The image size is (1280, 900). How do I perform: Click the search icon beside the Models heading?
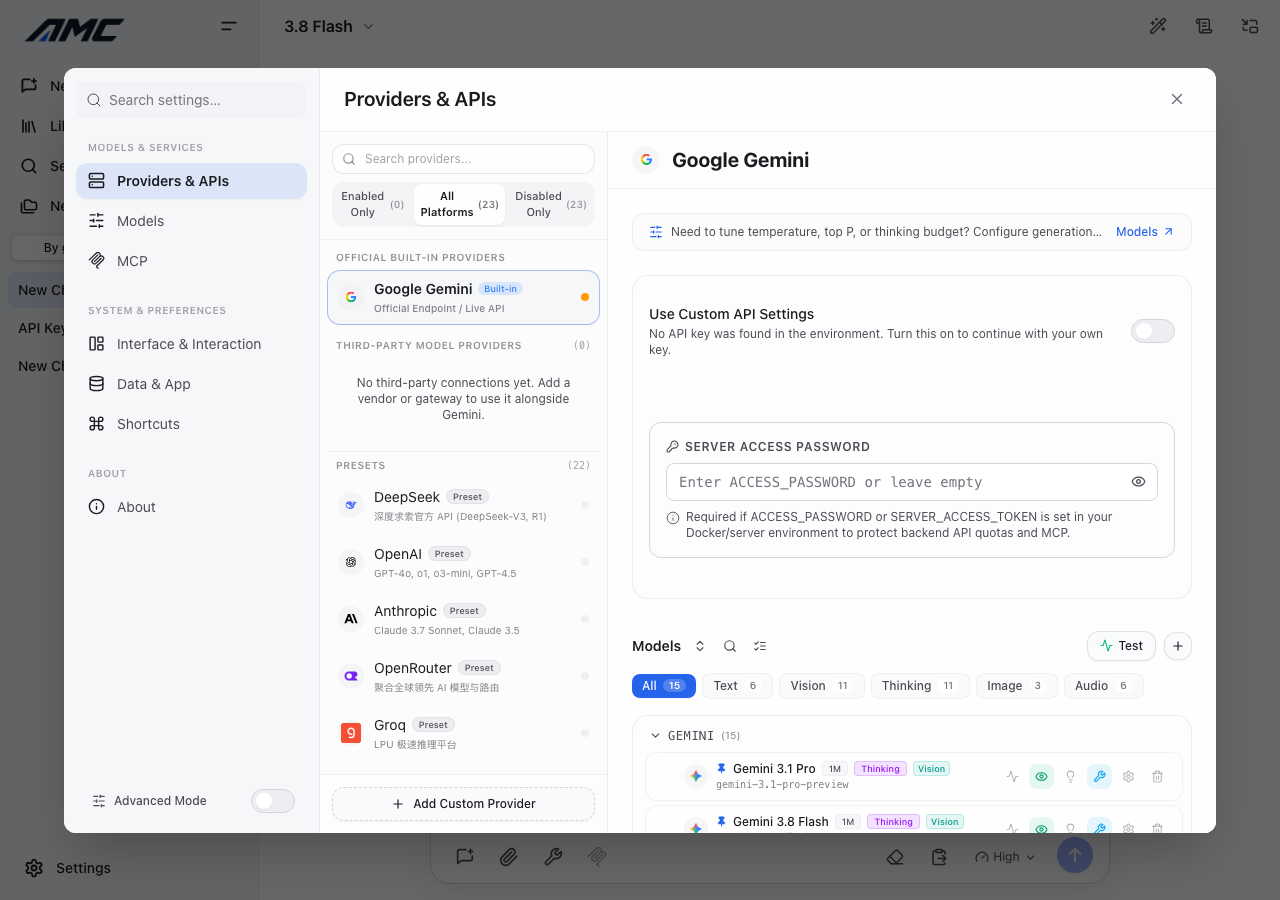click(x=730, y=646)
